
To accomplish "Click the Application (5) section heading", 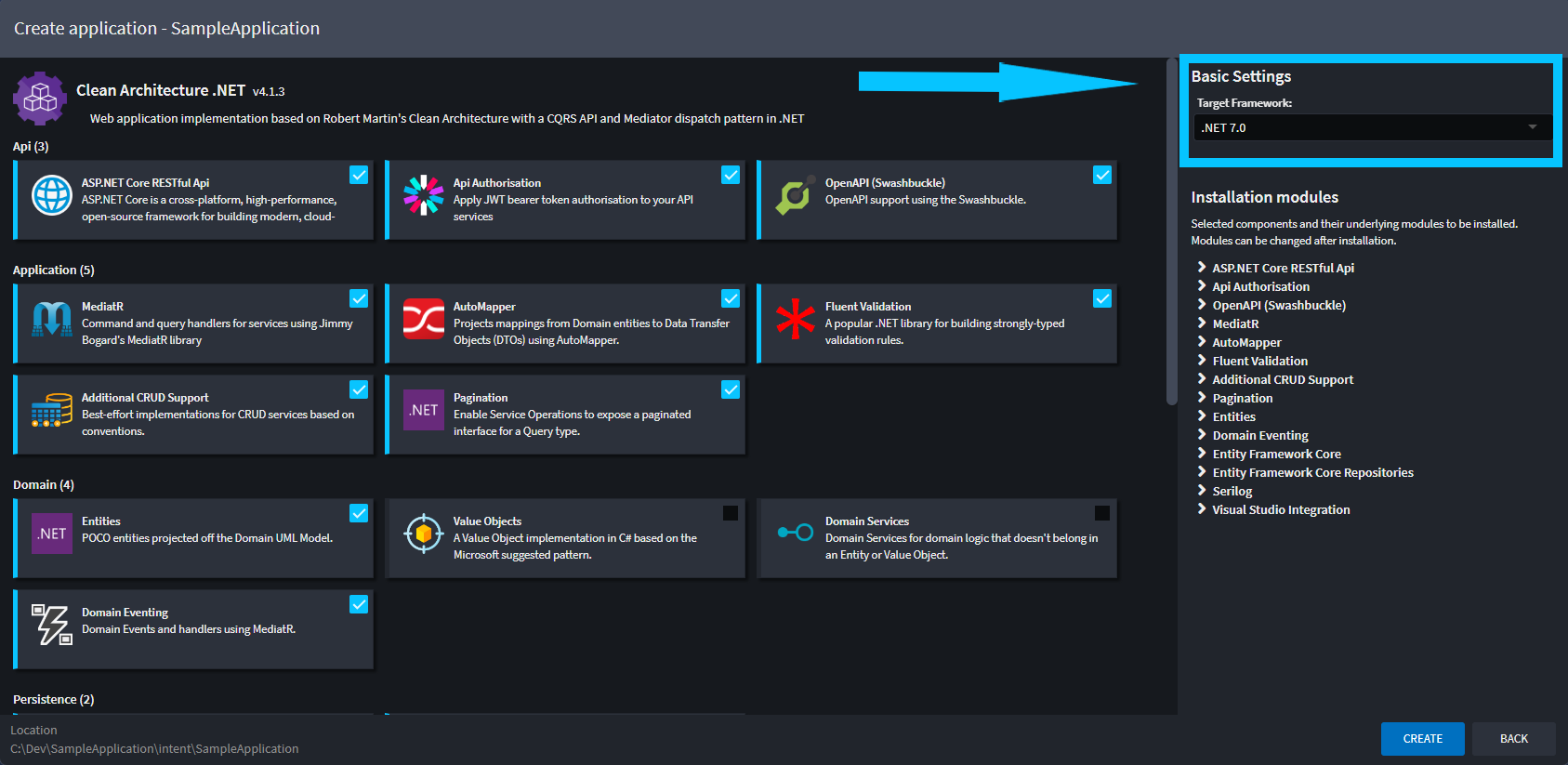I will click(53, 270).
